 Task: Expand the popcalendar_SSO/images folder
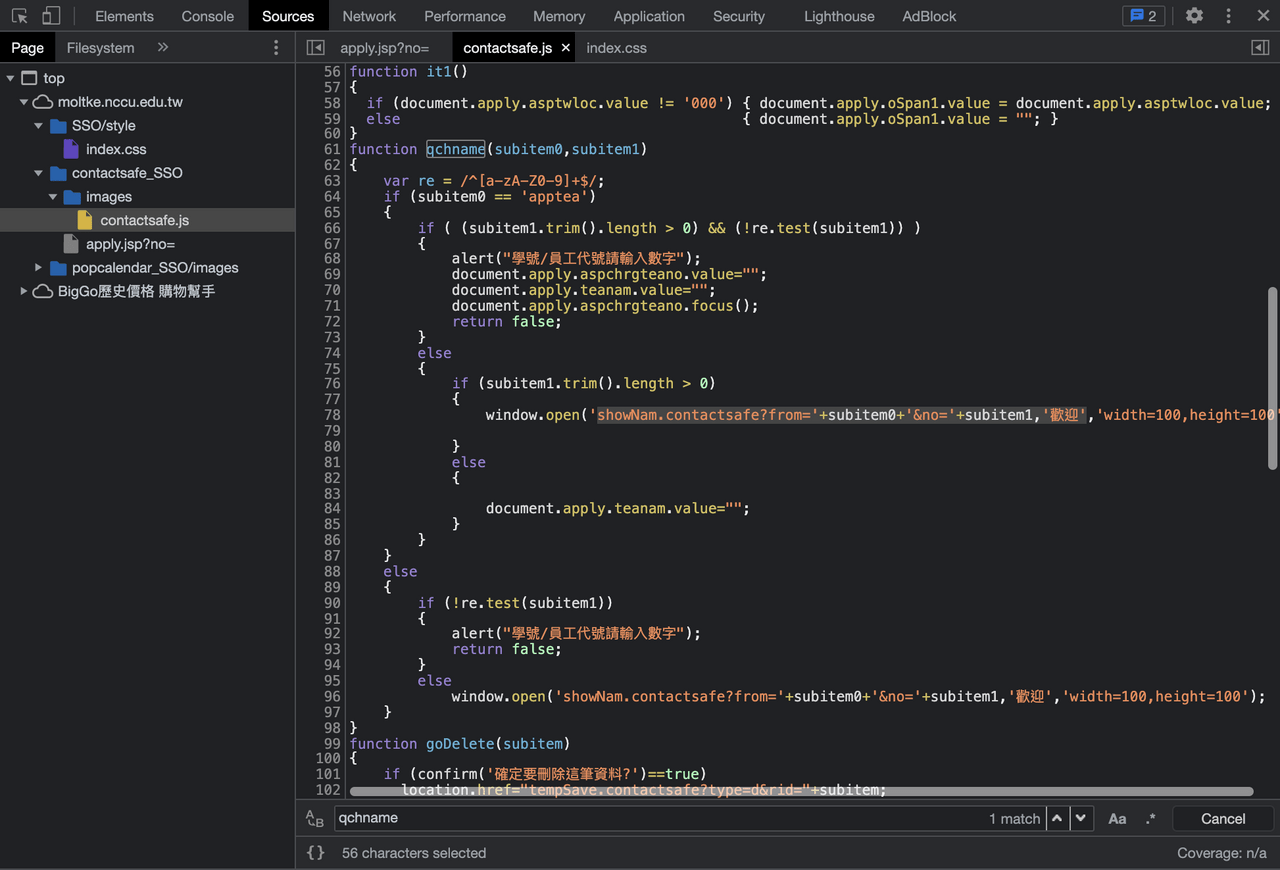(38, 268)
